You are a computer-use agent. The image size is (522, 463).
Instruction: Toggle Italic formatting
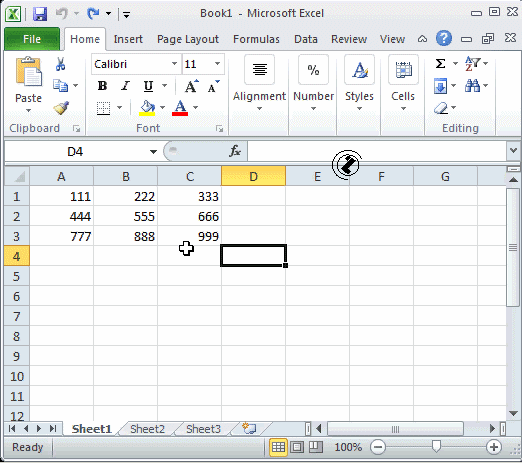pyautogui.click(x=125, y=86)
